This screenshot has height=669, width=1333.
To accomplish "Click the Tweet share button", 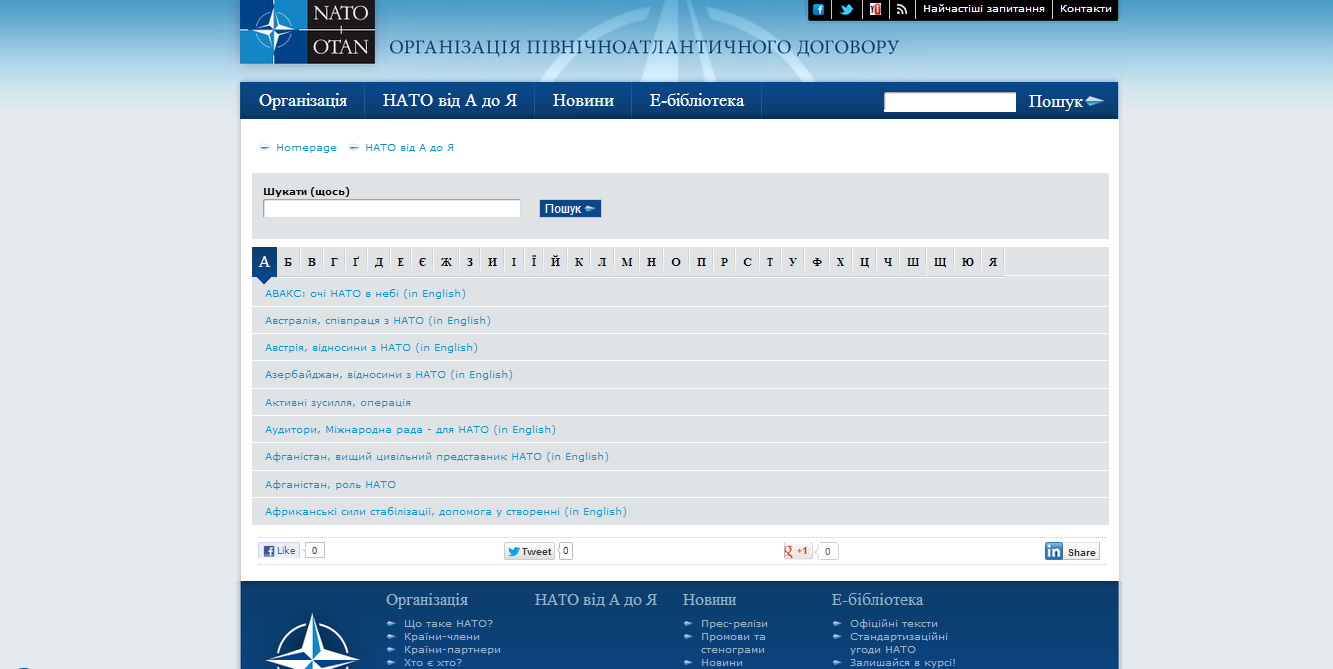I will click(x=529, y=551).
